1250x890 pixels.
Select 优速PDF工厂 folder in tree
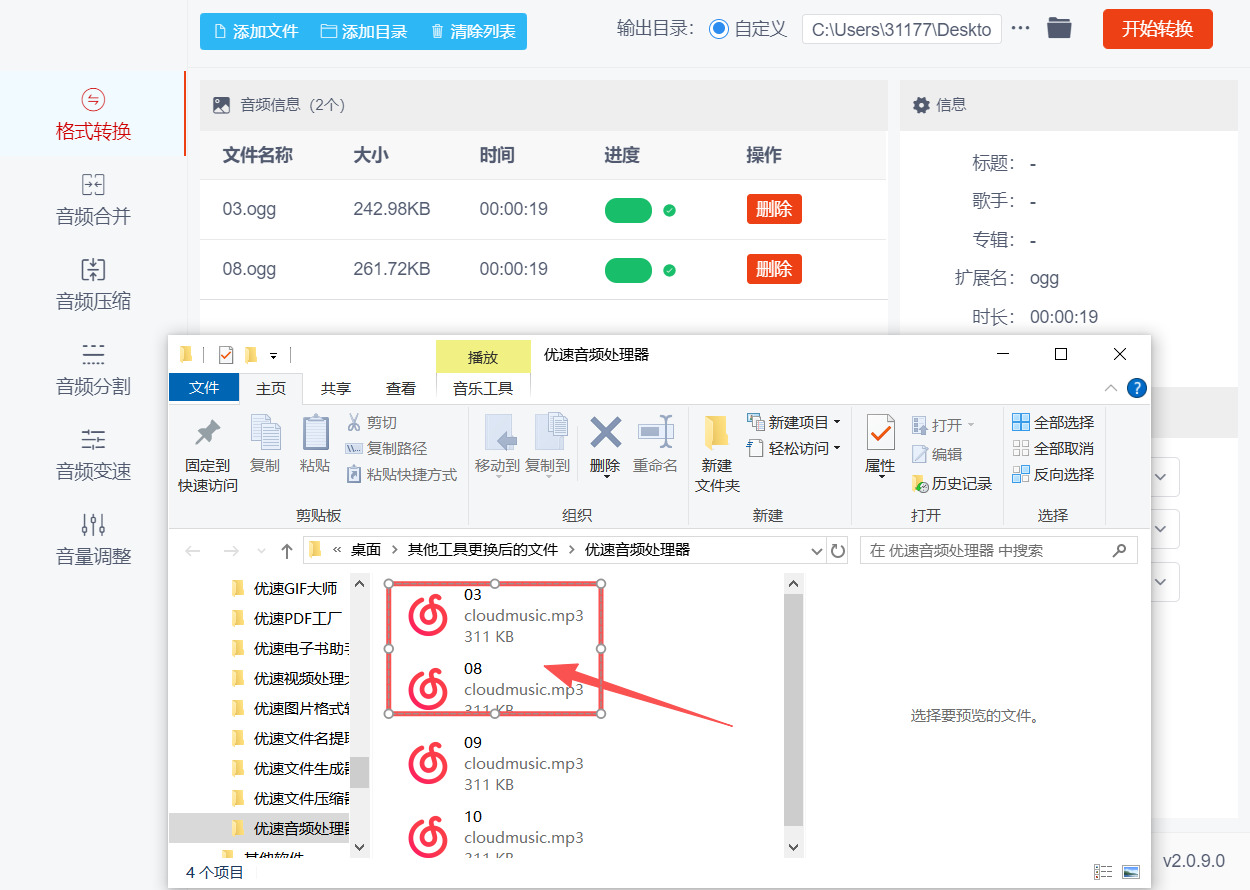(x=287, y=618)
